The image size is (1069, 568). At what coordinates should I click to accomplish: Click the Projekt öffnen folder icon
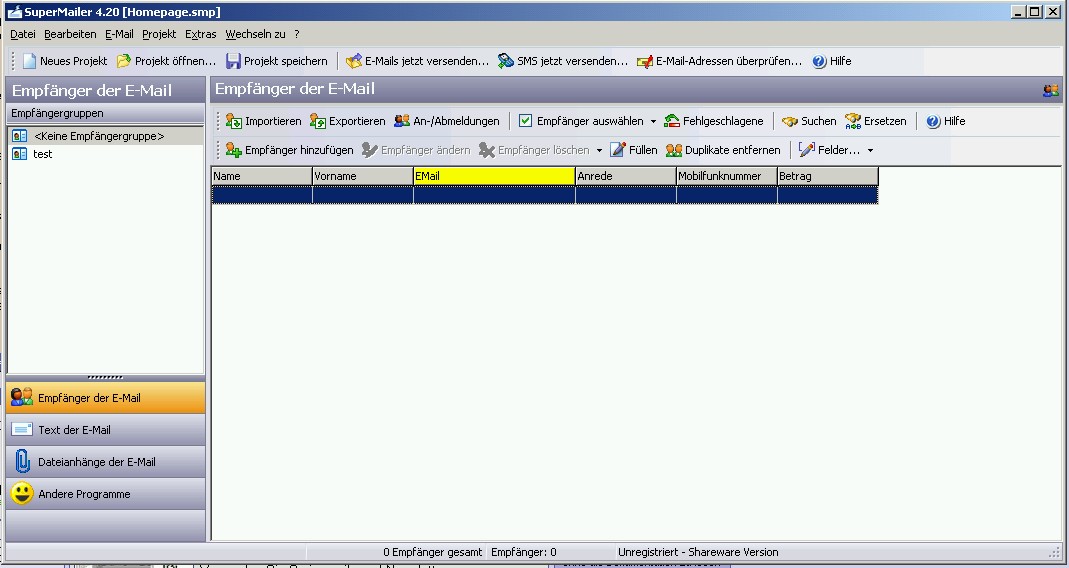[123, 61]
